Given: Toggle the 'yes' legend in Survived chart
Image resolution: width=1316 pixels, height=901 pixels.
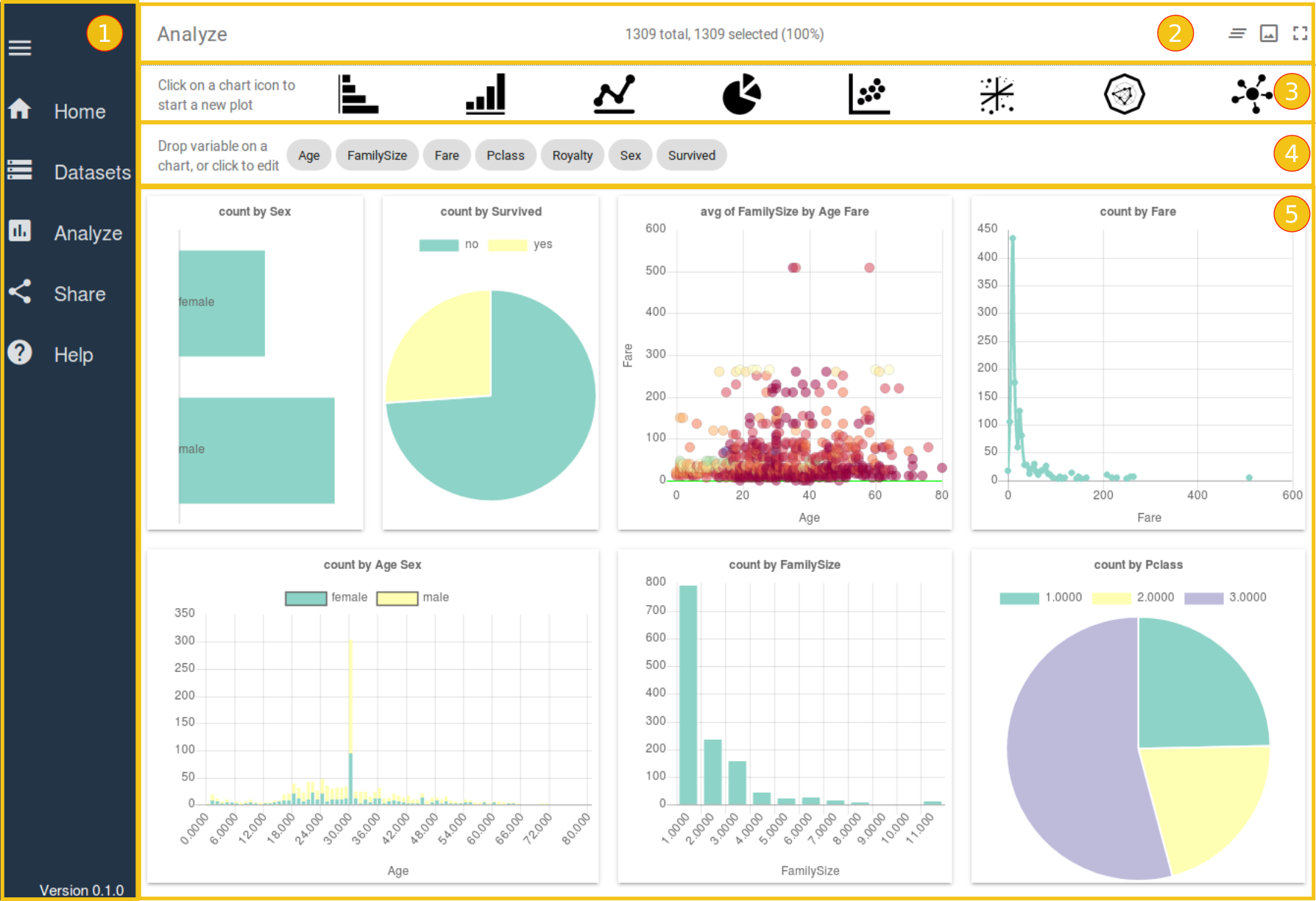Looking at the screenshot, I should click(x=520, y=244).
